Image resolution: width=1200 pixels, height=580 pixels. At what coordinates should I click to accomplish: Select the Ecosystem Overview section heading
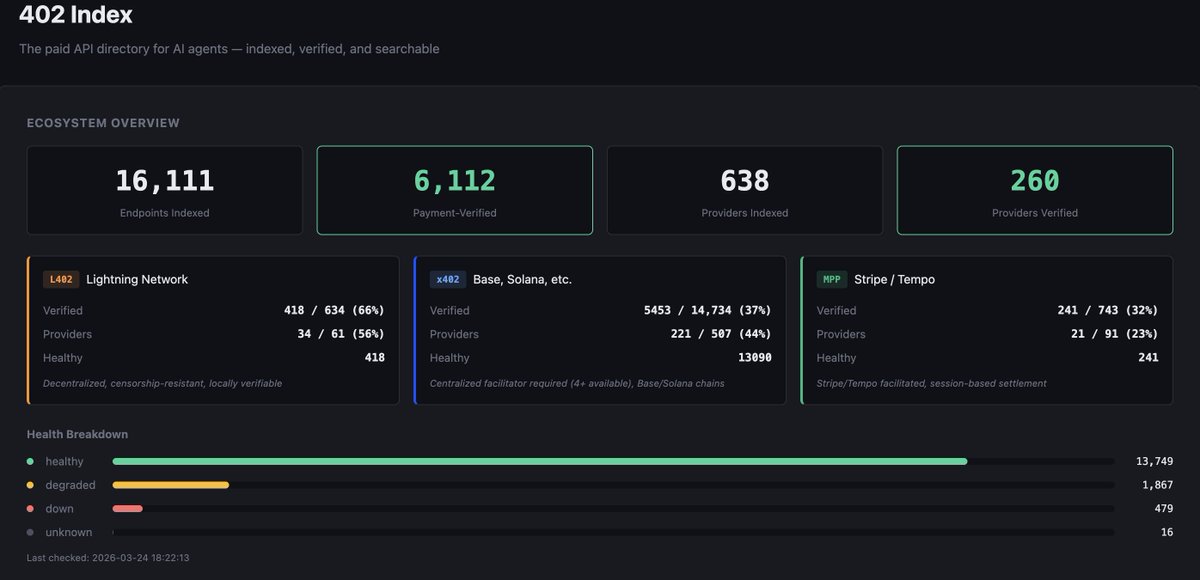tap(103, 123)
